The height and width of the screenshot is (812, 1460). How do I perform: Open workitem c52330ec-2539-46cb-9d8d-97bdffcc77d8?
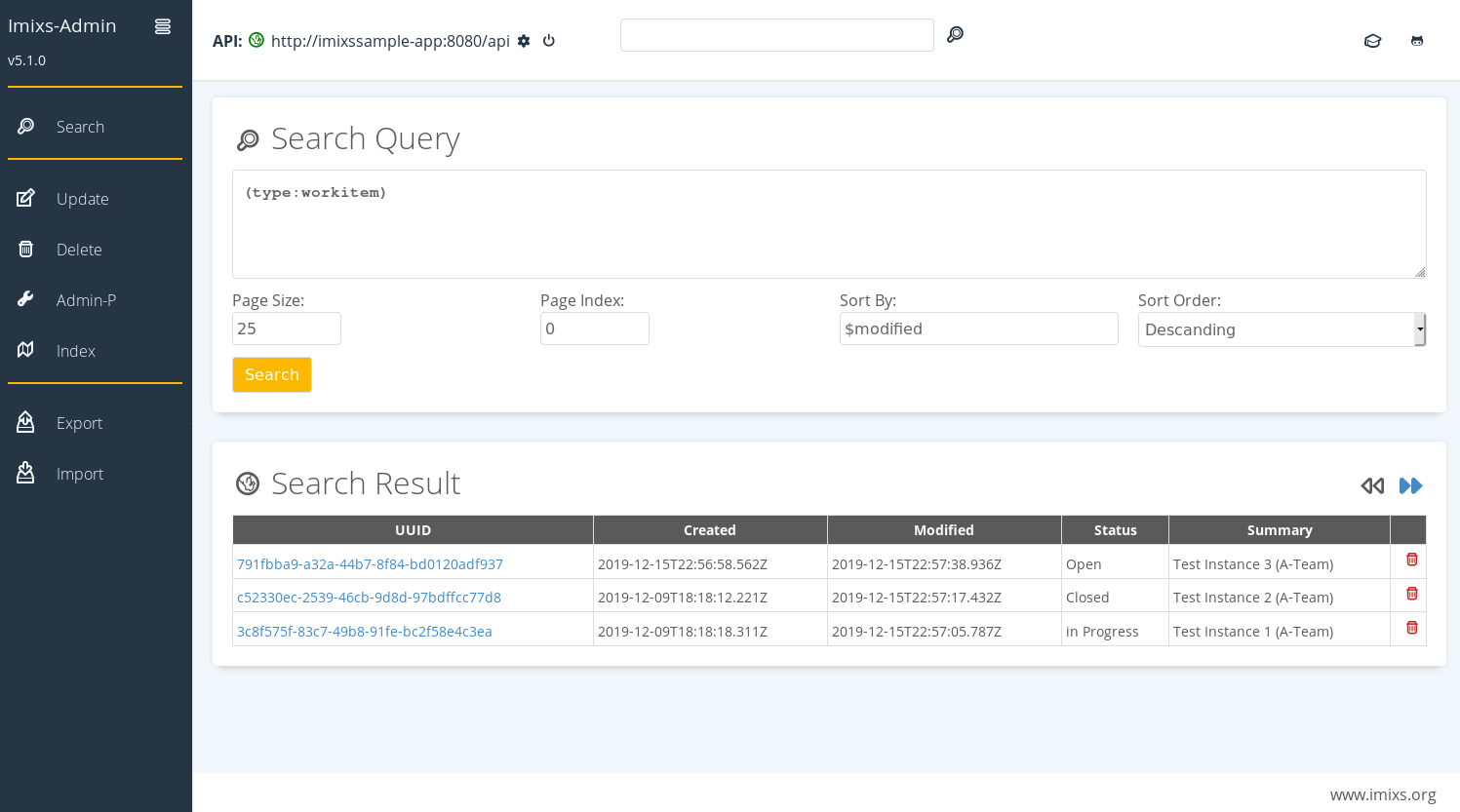click(x=369, y=597)
